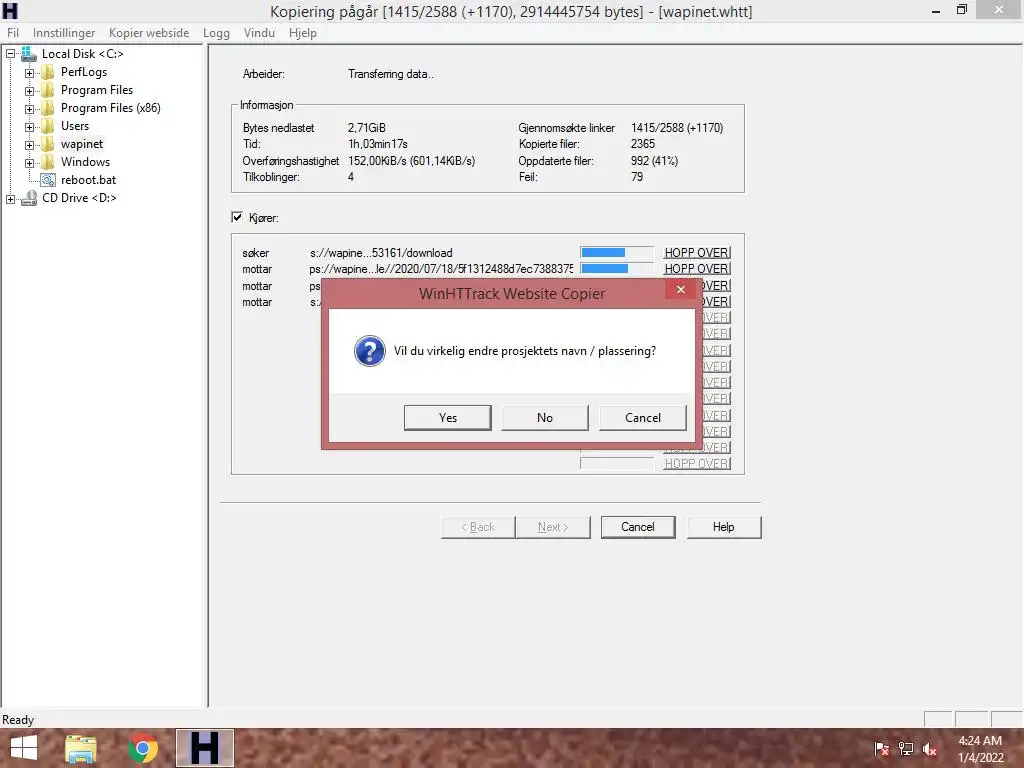Click the Bytes nedlastet value 2,71GiB
Image resolution: width=1024 pixels, height=768 pixels.
click(366, 128)
